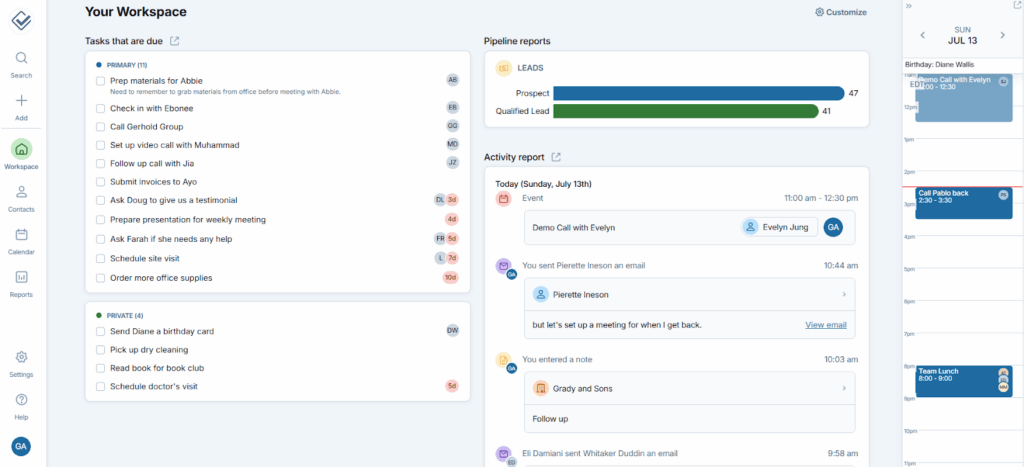Open the Help question mark icon
Screen dimensions: 1024x467
point(21,400)
